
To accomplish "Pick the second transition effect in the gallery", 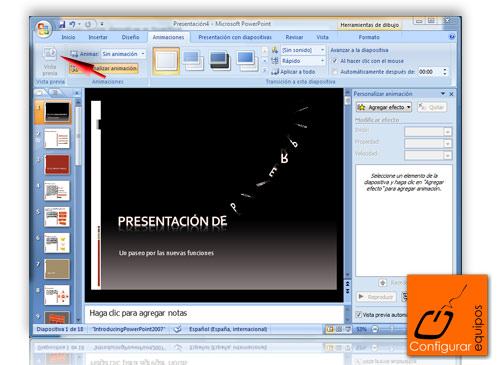I will pyautogui.click(x=193, y=61).
